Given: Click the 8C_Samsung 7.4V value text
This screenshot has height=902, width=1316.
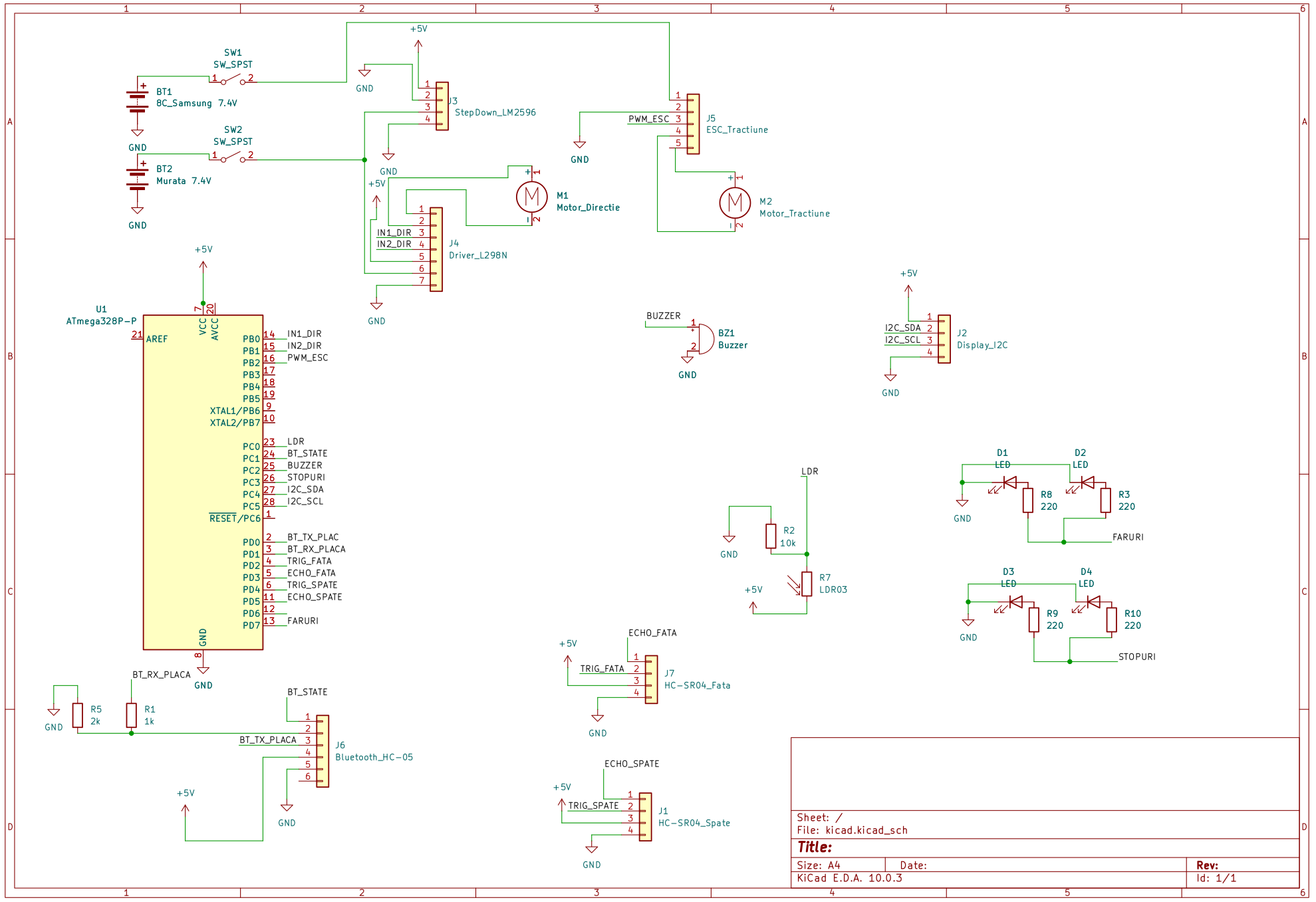Looking at the screenshot, I should point(196,104).
